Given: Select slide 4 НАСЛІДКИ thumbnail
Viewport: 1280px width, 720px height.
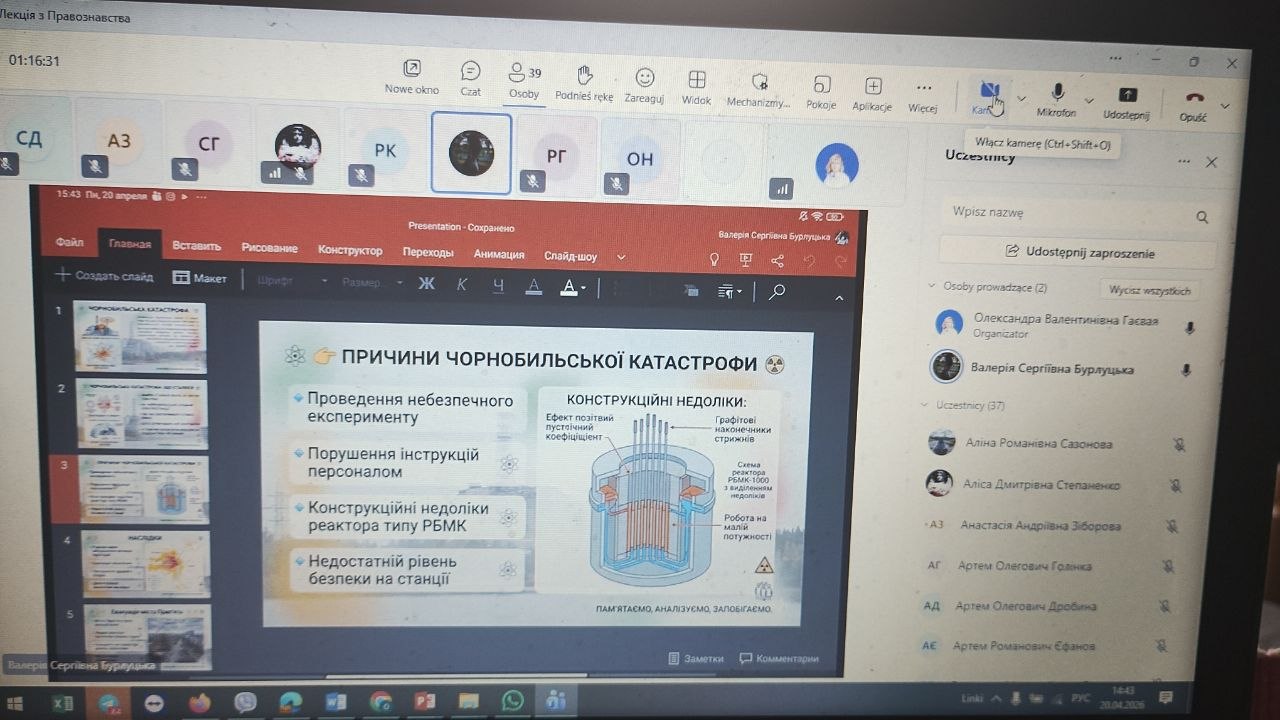Looking at the screenshot, I should tap(145, 563).
